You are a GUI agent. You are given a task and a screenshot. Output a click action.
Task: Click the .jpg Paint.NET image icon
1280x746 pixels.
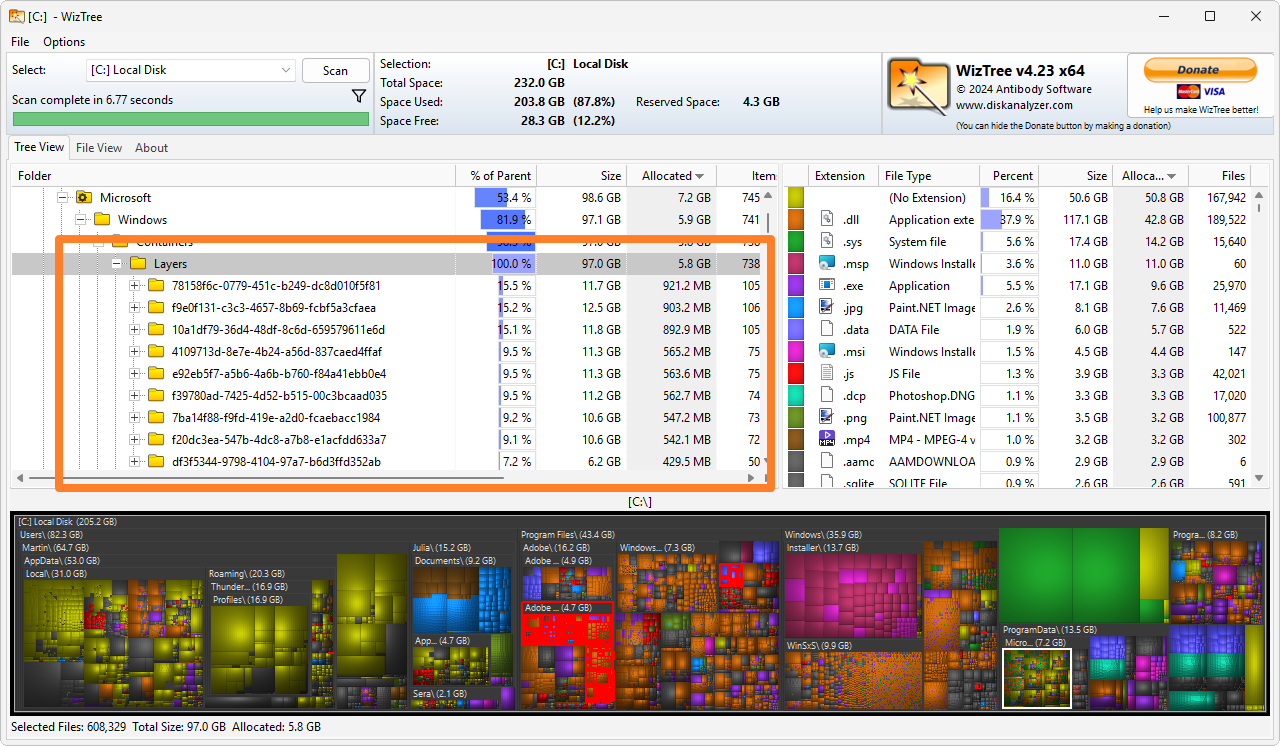(827, 307)
